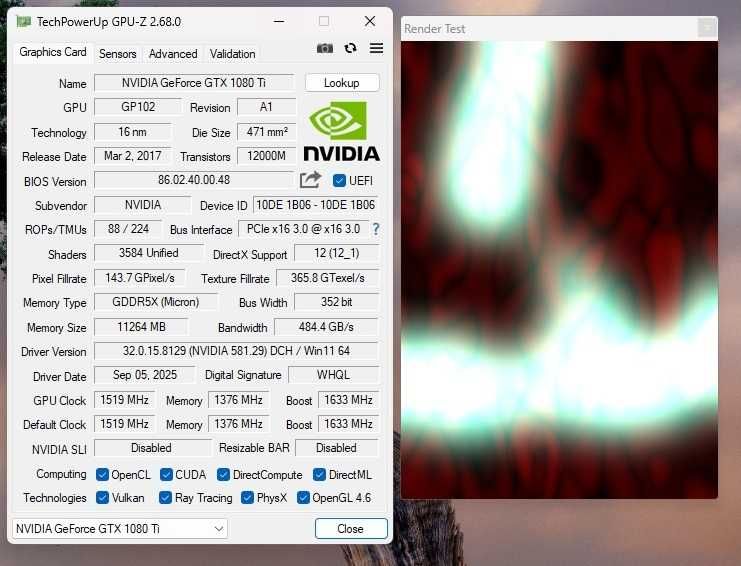Click the Release Date value Mar 2, 2017

[133, 156]
